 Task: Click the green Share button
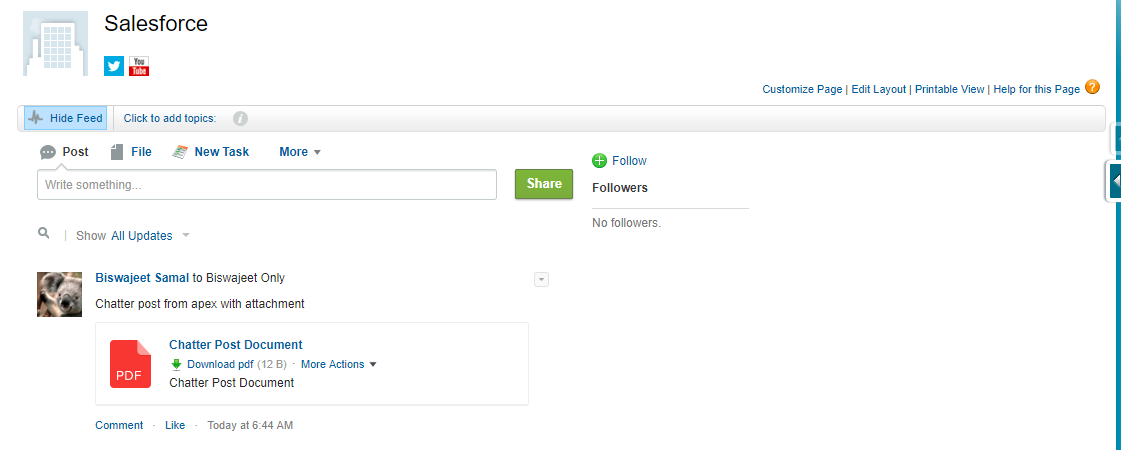(544, 184)
